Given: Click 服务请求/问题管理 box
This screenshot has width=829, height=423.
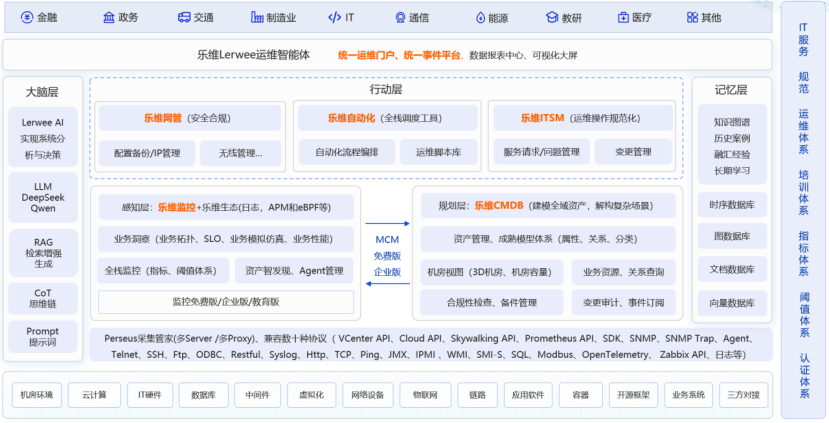Looking at the screenshot, I should coord(541,152).
